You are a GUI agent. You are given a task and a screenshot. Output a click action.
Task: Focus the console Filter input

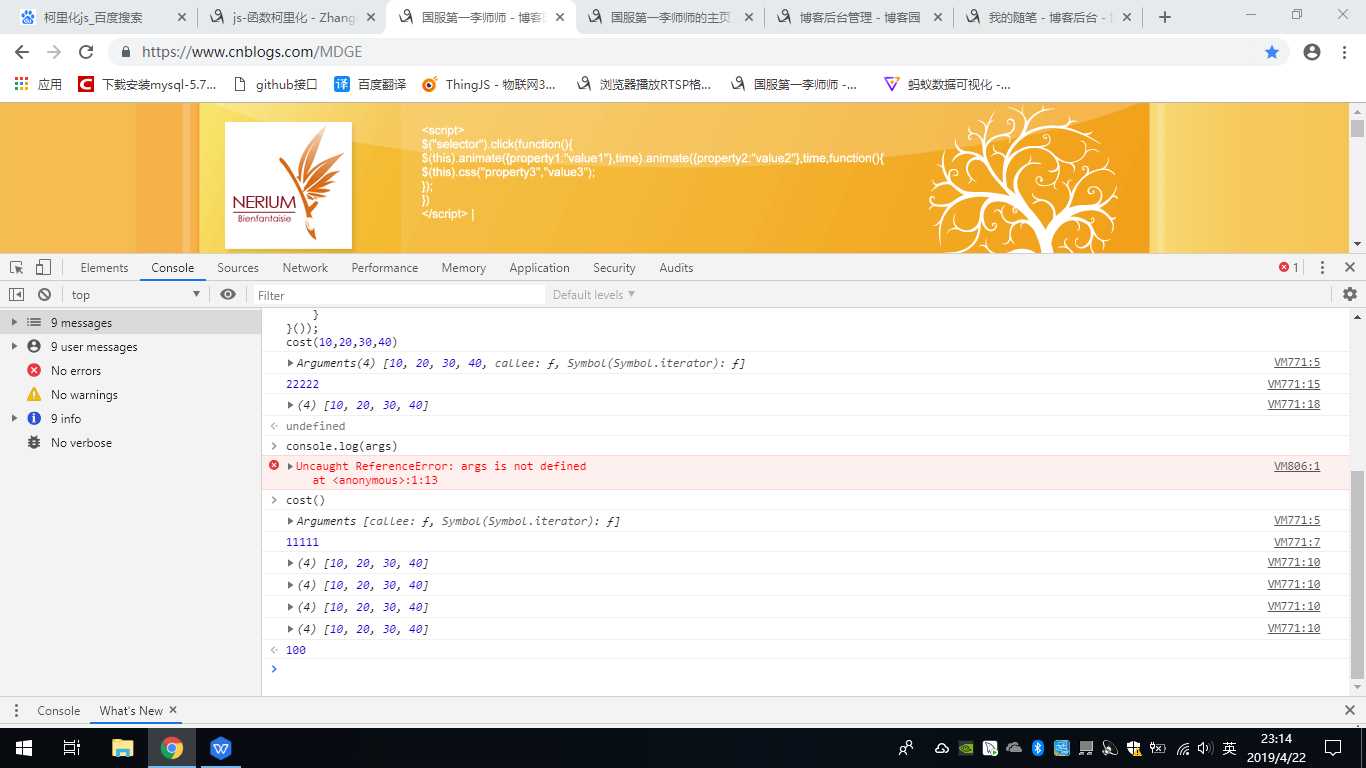coord(398,295)
